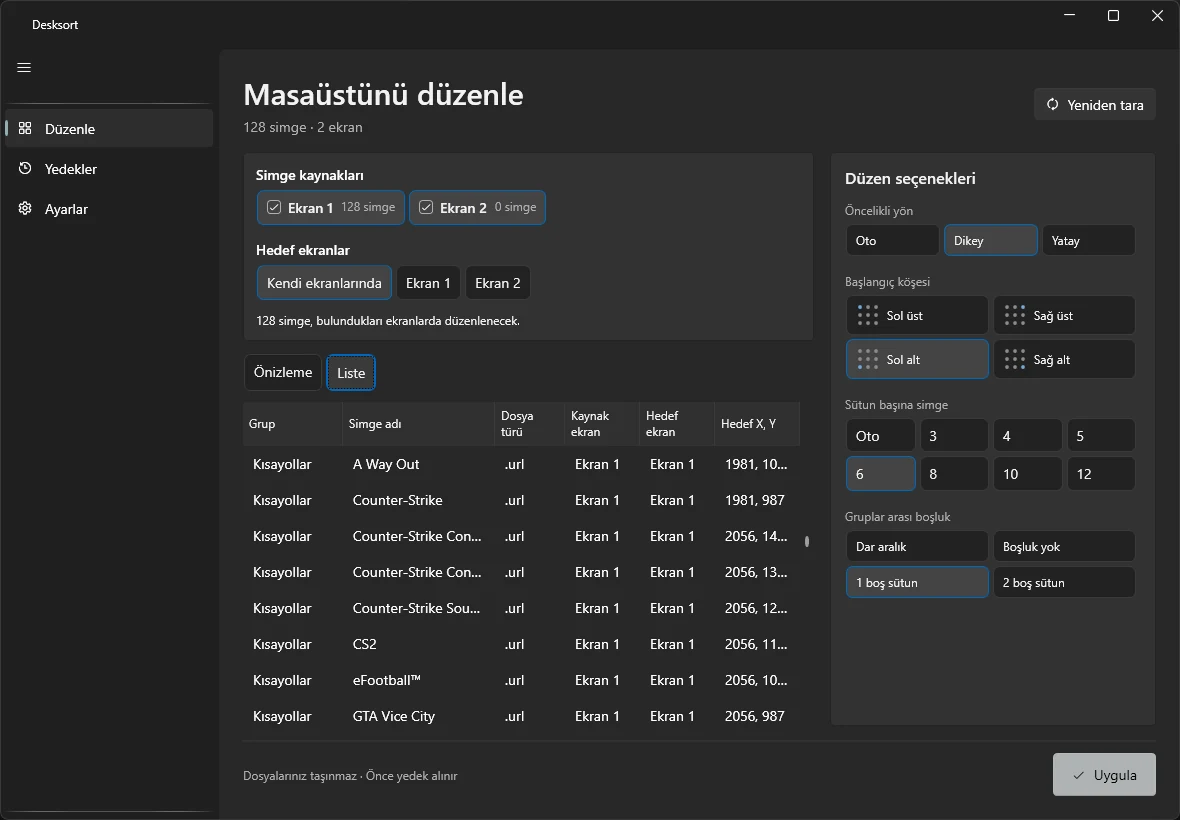Viewport: 1180px width, 820px height.
Task: Select Ekran 2 under Hedef ekranlar
Action: 497,283
